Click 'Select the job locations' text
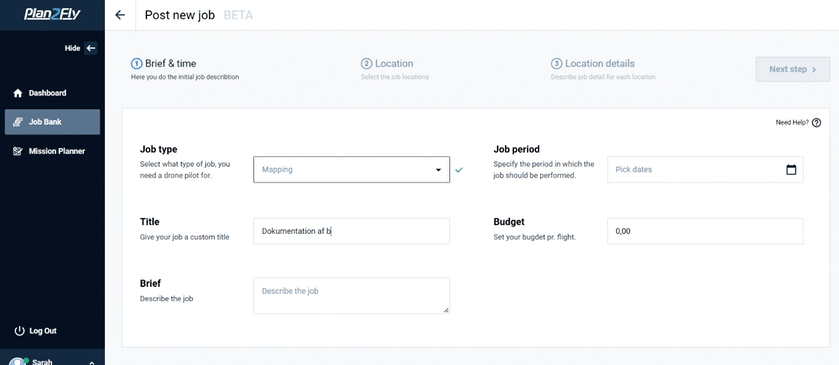The image size is (839, 365). click(395, 77)
